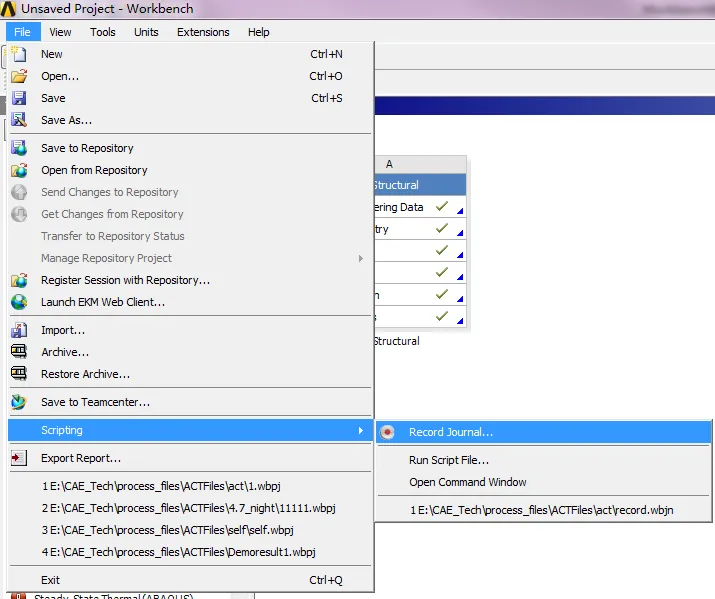This screenshot has width=715, height=599.
Task: Select Open Command Window in the submenu
Action: click(544, 482)
